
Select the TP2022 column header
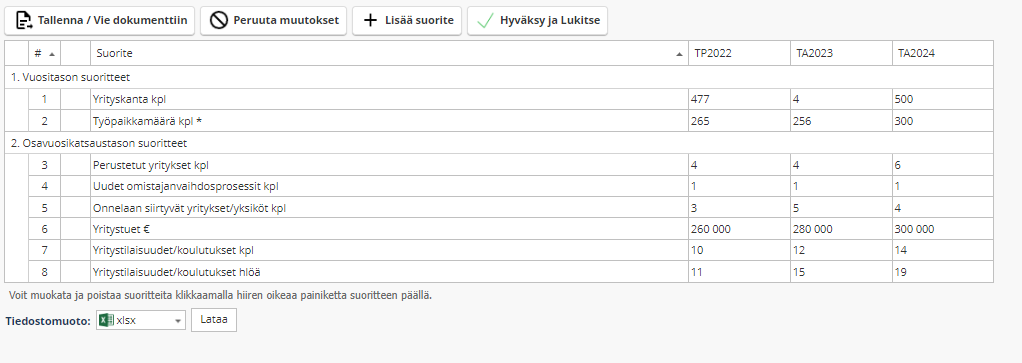pos(740,53)
